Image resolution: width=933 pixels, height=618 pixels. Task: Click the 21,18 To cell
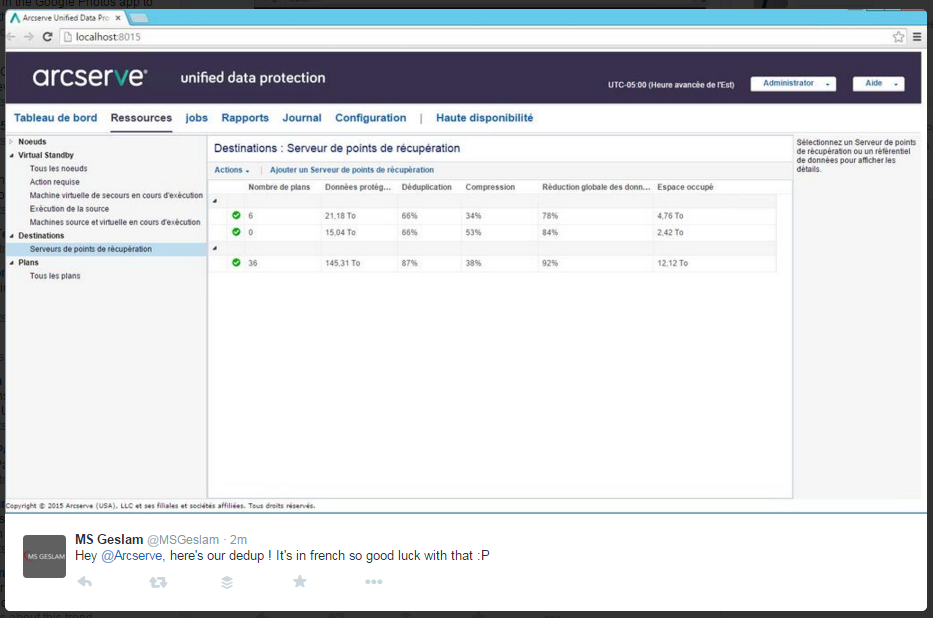point(340,216)
